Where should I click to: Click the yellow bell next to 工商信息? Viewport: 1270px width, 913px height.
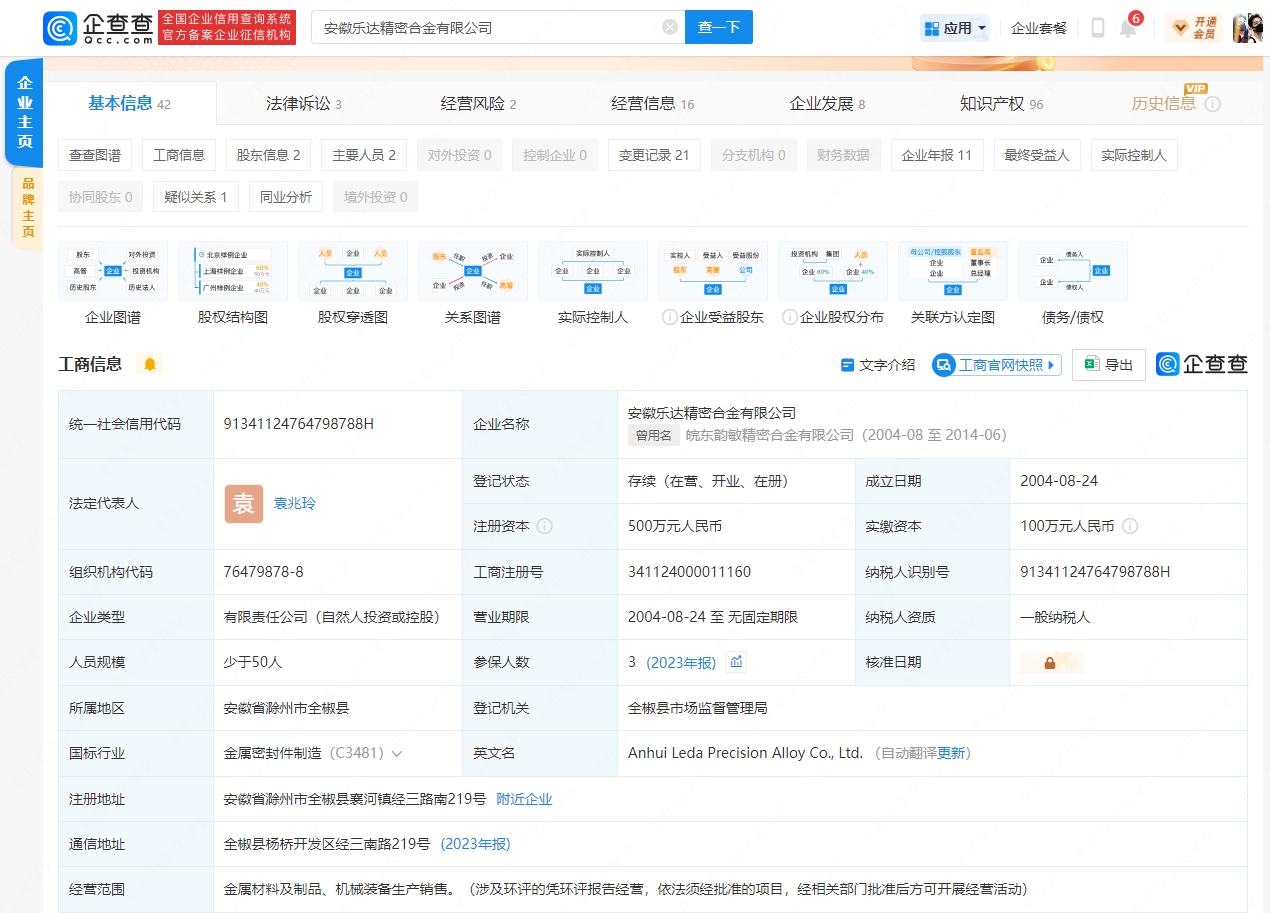click(150, 364)
